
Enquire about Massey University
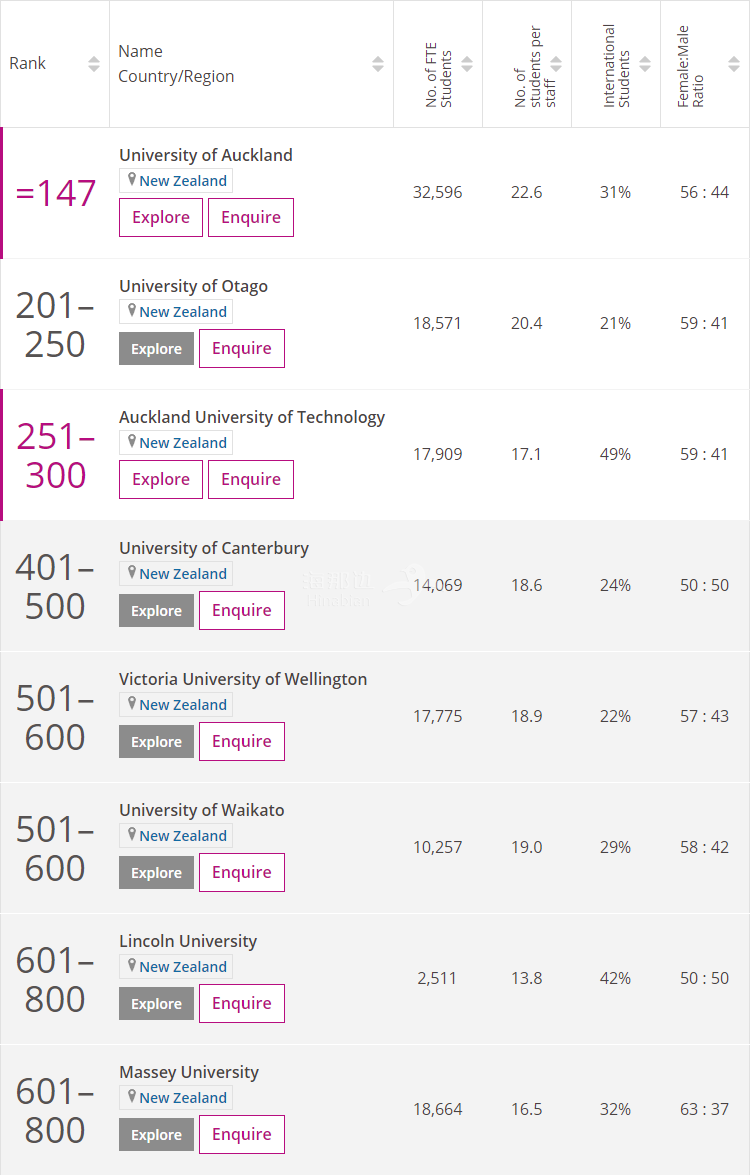click(242, 1135)
